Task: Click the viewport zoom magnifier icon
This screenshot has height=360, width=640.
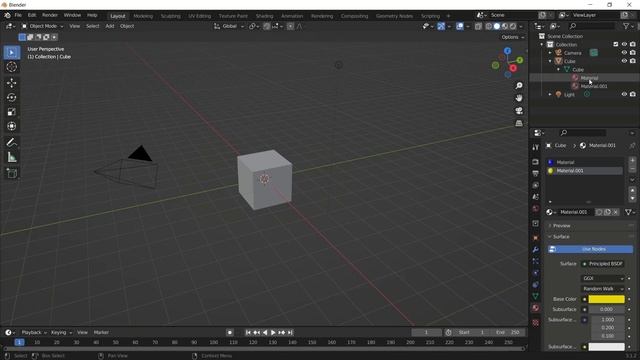Action: 519,86
